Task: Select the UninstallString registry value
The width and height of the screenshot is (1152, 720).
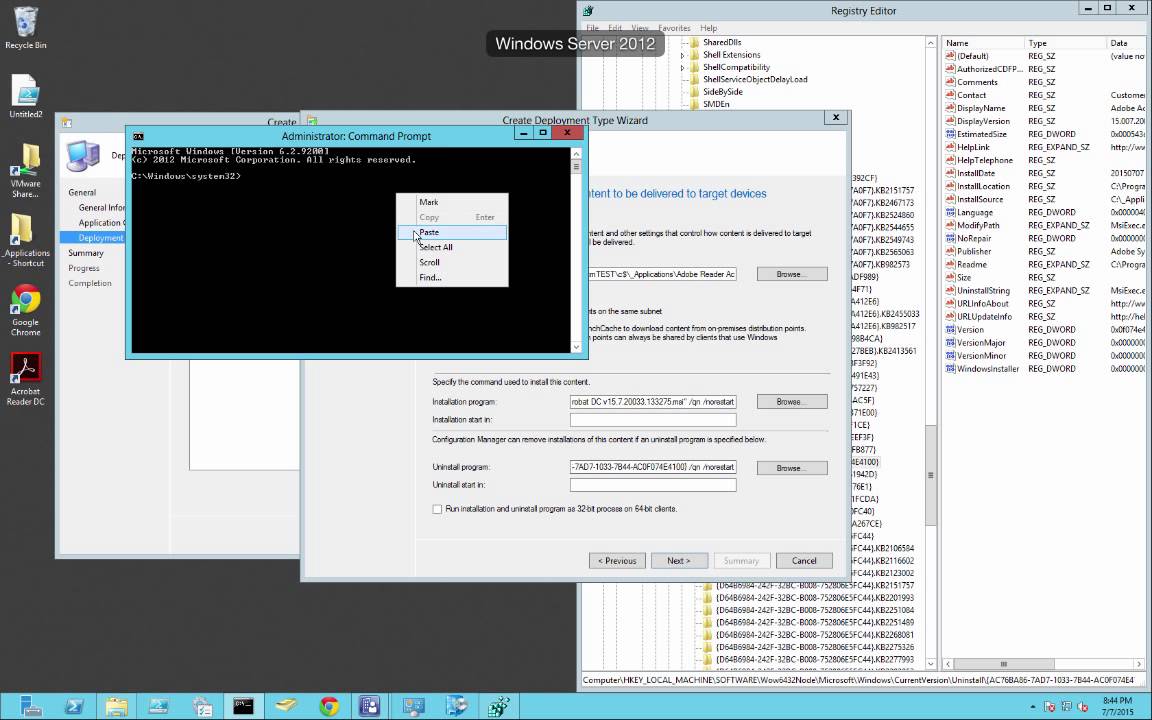Action: click(983, 290)
